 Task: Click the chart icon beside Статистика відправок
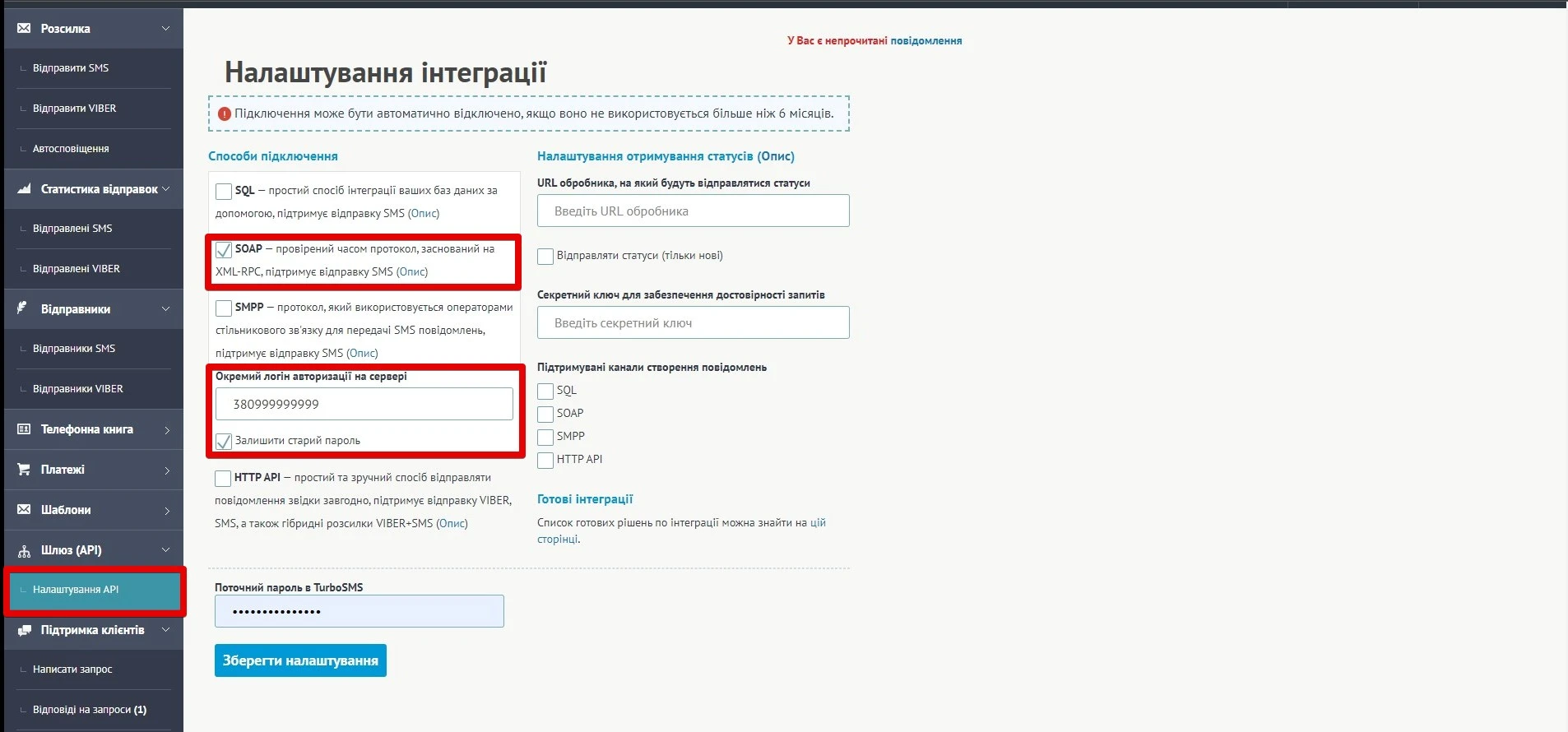click(x=24, y=189)
